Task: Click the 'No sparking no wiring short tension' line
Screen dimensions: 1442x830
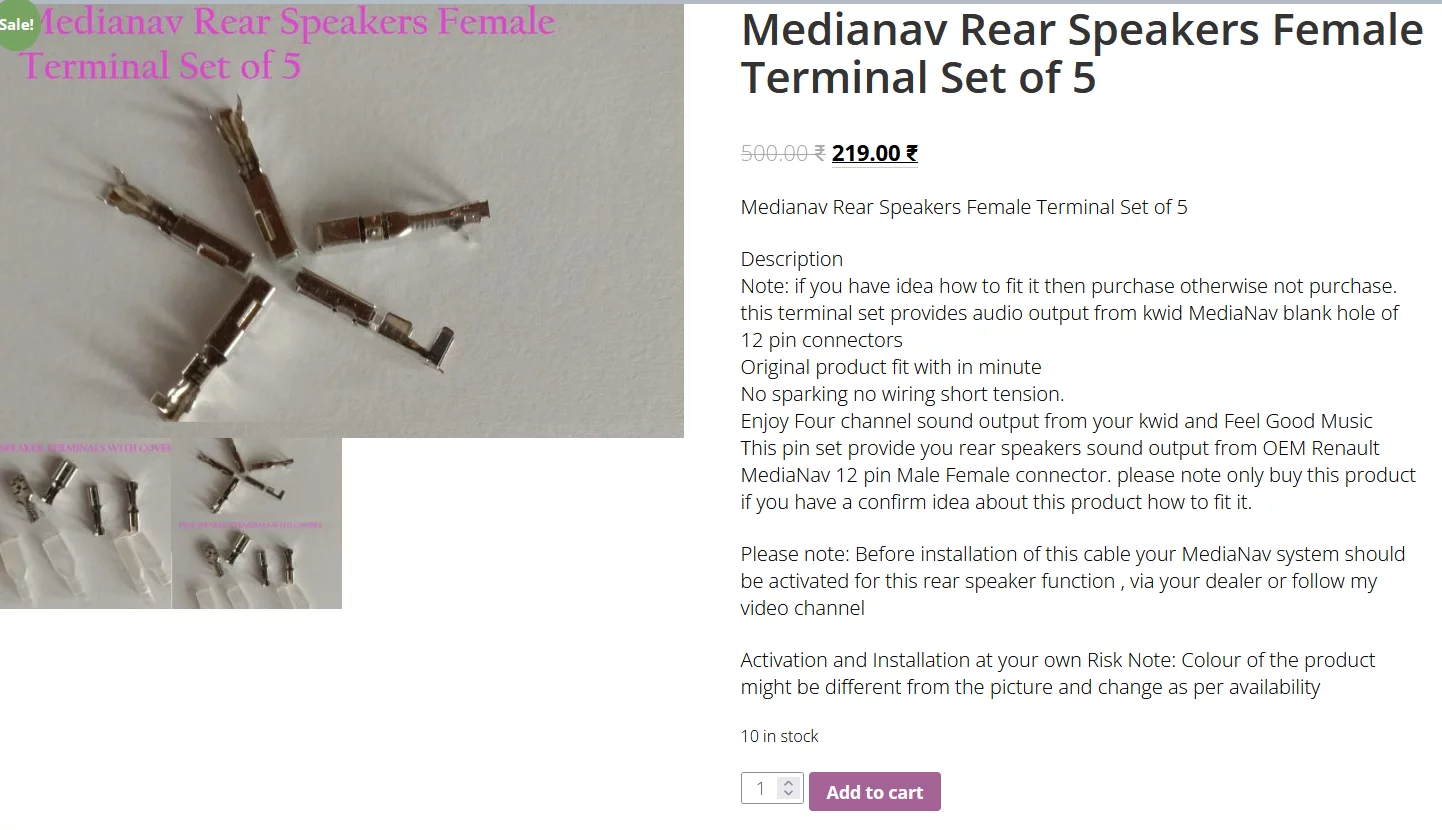Action: (x=903, y=394)
